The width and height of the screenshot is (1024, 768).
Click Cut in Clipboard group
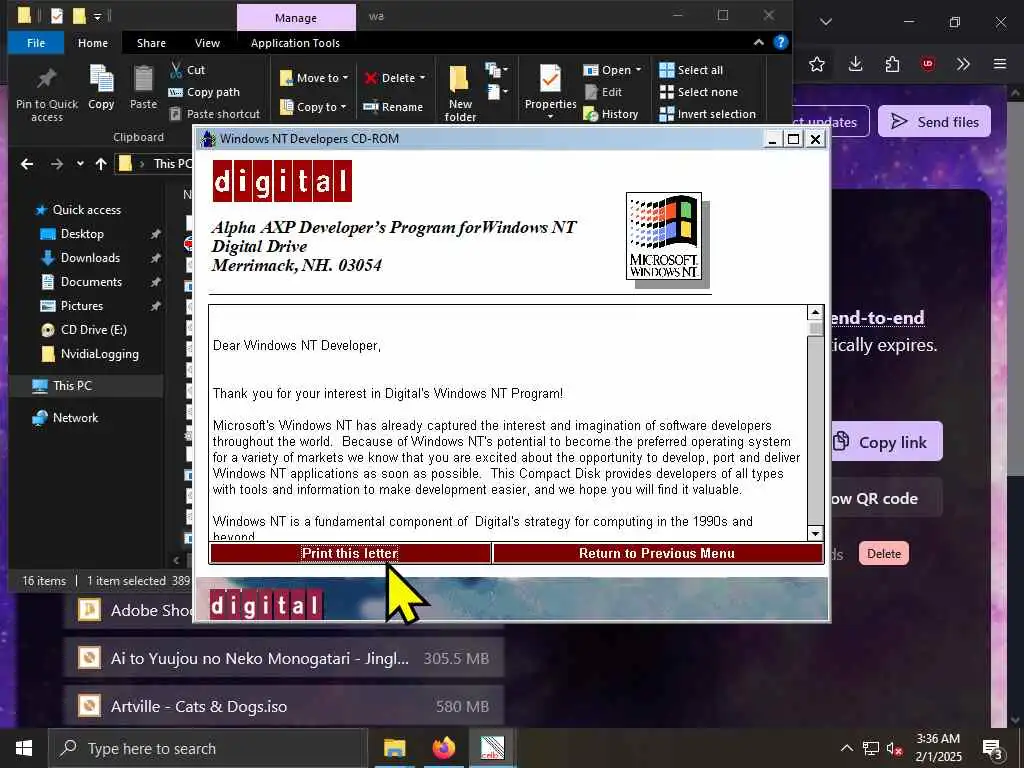[x=187, y=70]
